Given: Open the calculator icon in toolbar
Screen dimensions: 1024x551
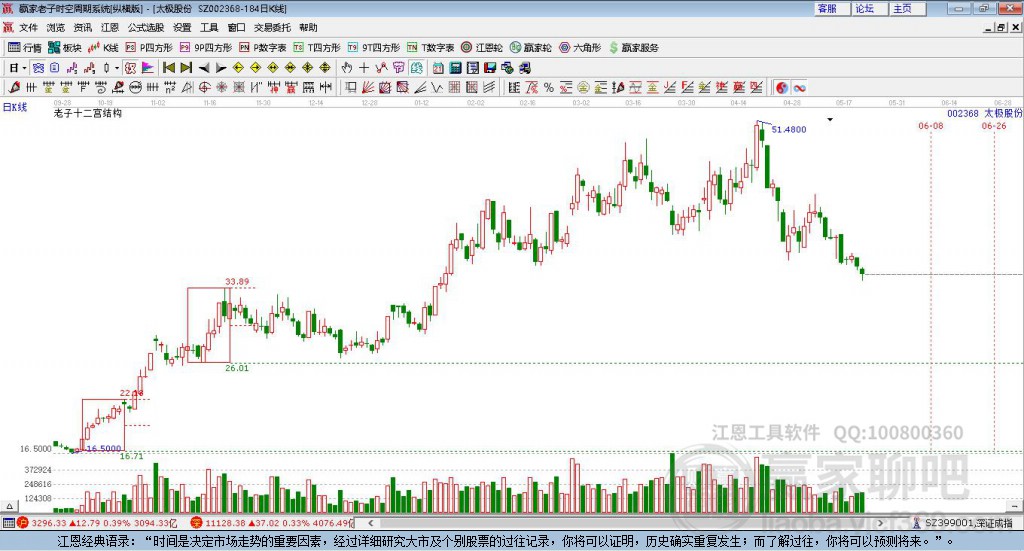Looking at the screenshot, I should tap(455, 68).
